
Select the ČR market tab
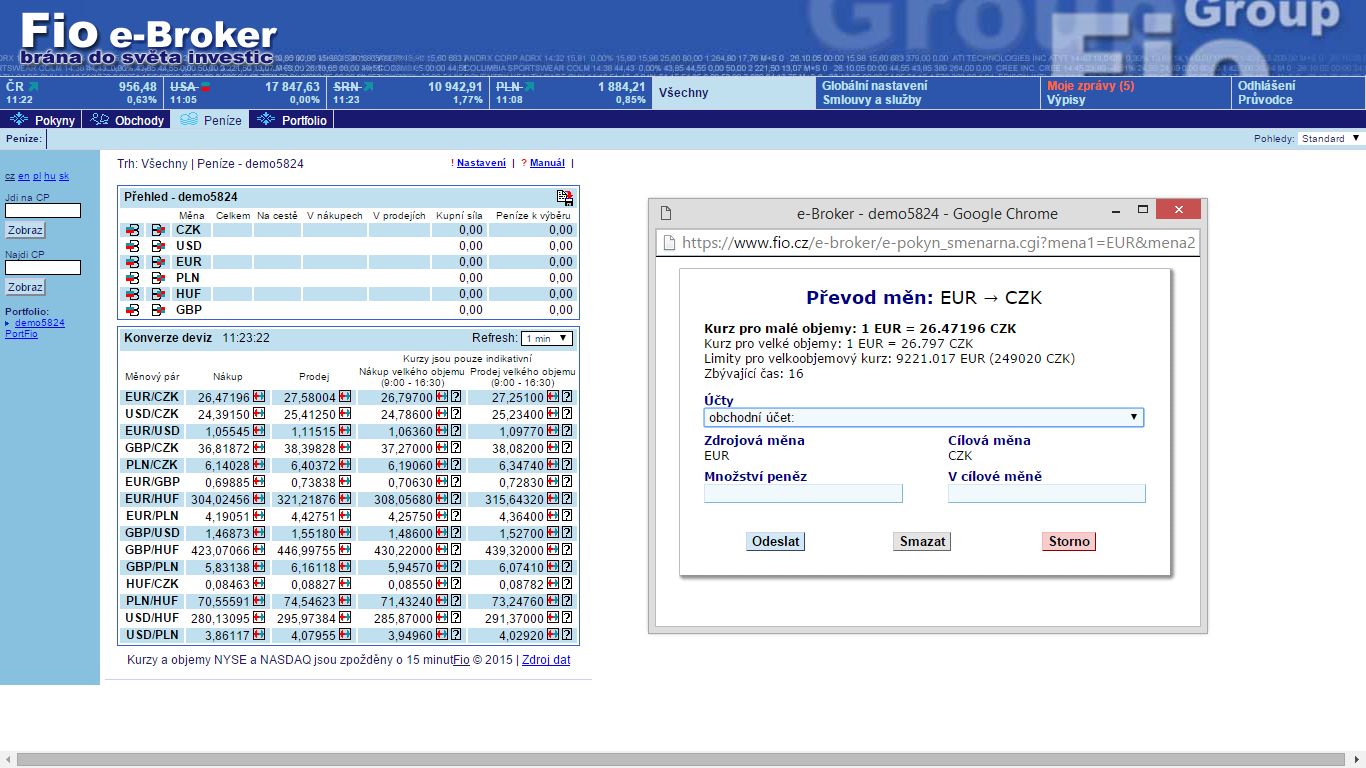click(x=82, y=93)
